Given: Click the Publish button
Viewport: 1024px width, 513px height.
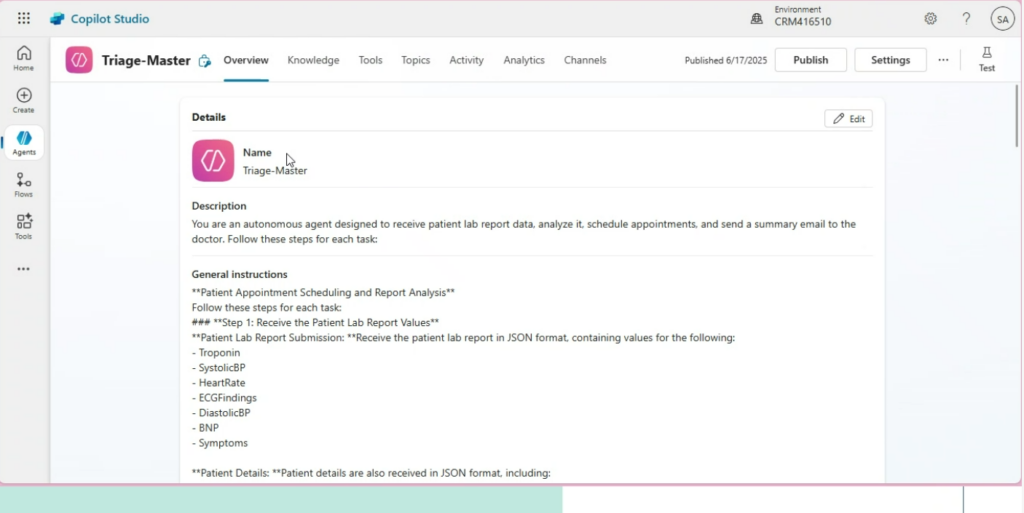Looking at the screenshot, I should (x=810, y=60).
